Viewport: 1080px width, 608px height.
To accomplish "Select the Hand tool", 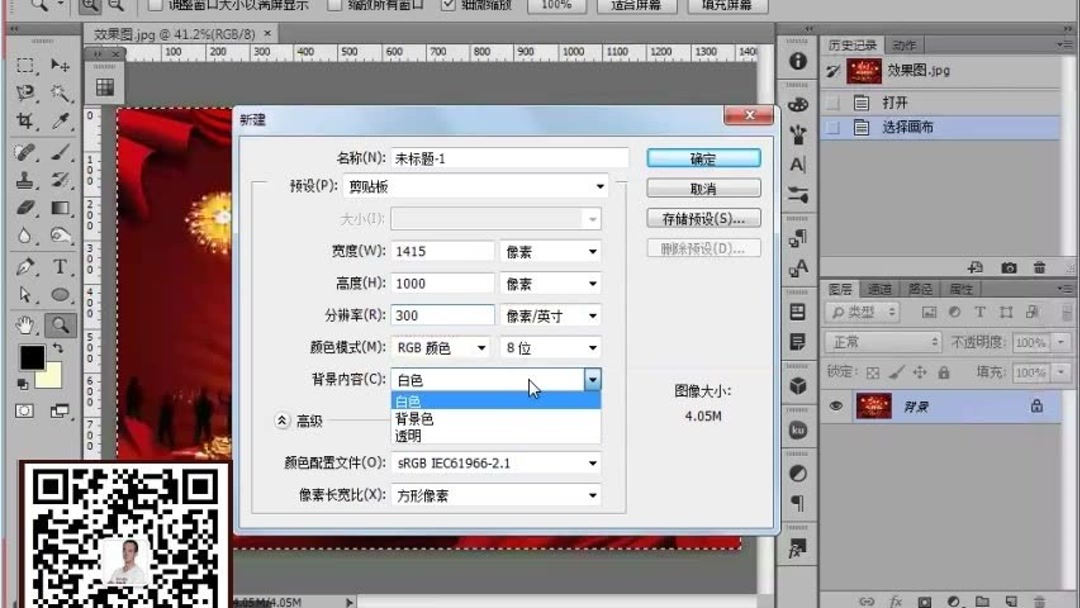I will 23,326.
